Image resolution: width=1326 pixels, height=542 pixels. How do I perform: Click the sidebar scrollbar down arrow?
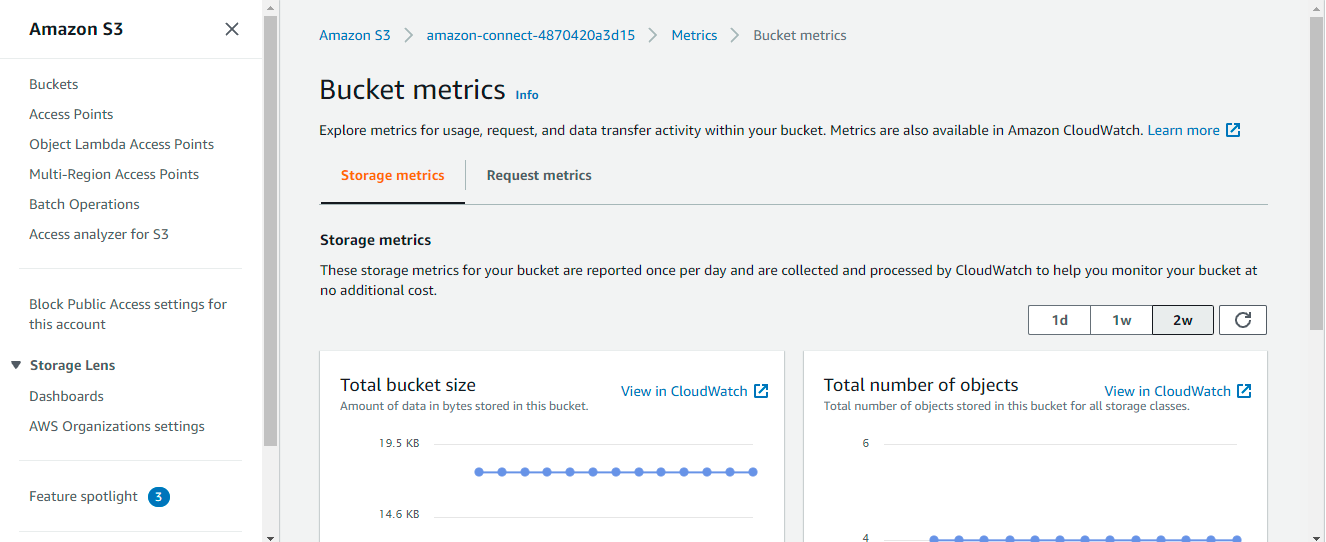270,536
